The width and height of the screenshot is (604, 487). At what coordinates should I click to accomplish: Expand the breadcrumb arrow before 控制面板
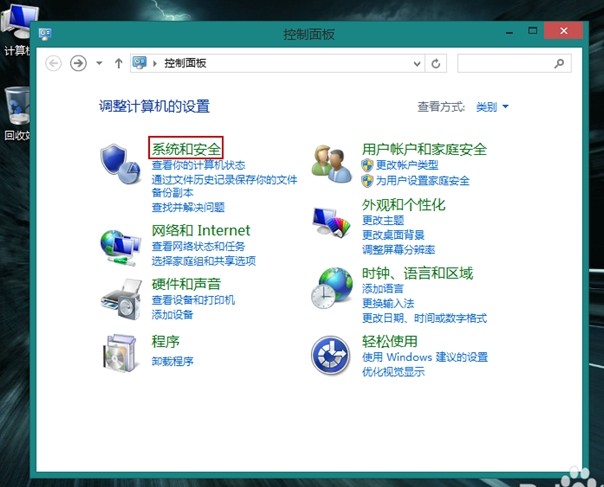coord(155,63)
